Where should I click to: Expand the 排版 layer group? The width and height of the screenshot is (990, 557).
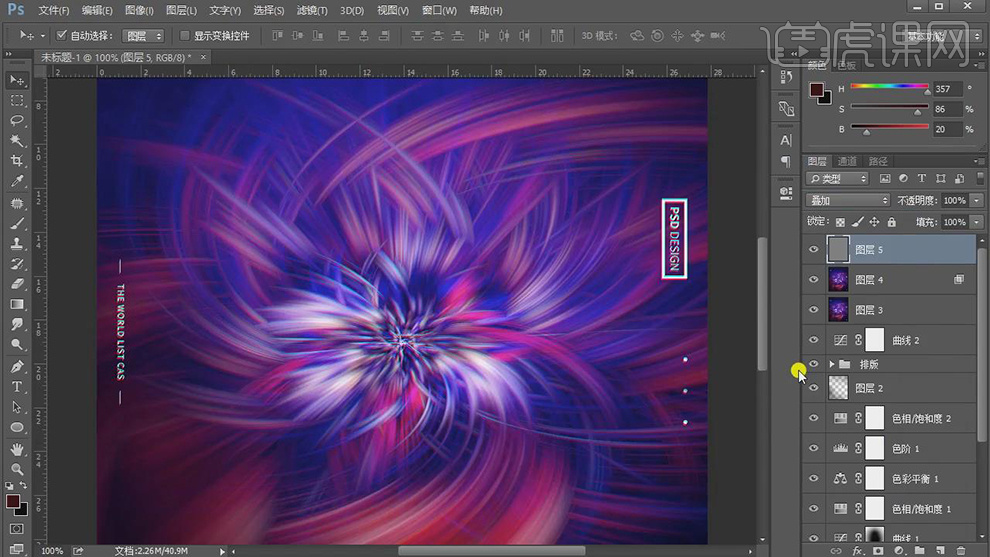pyautogui.click(x=831, y=365)
